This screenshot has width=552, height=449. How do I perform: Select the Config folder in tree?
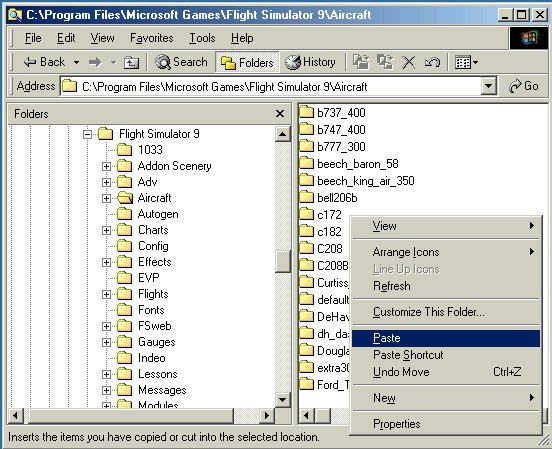[143, 246]
